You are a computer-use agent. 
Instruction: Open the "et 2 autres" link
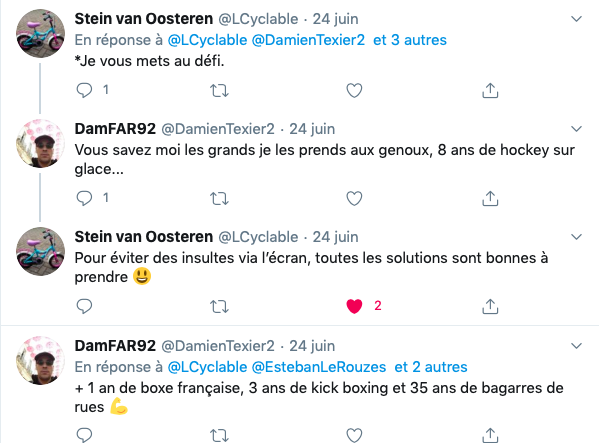431,367
